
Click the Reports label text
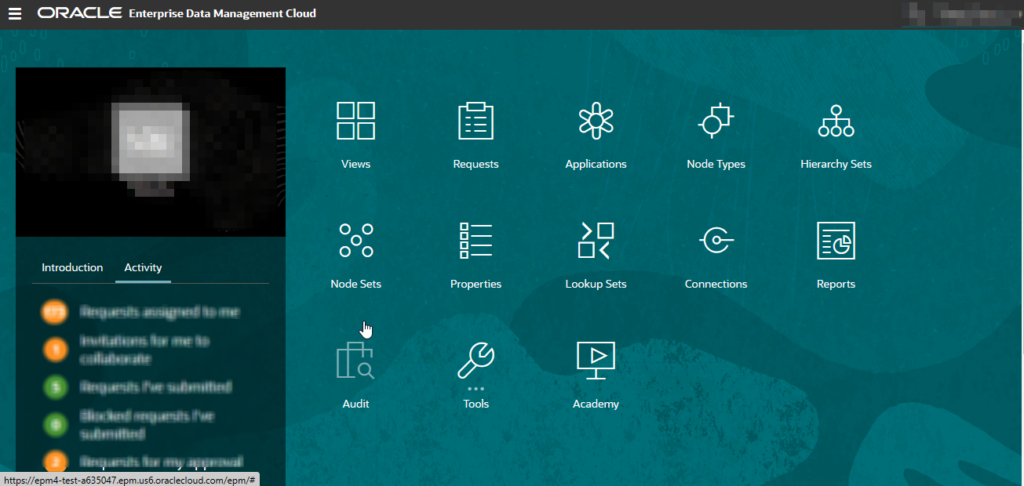coord(836,284)
